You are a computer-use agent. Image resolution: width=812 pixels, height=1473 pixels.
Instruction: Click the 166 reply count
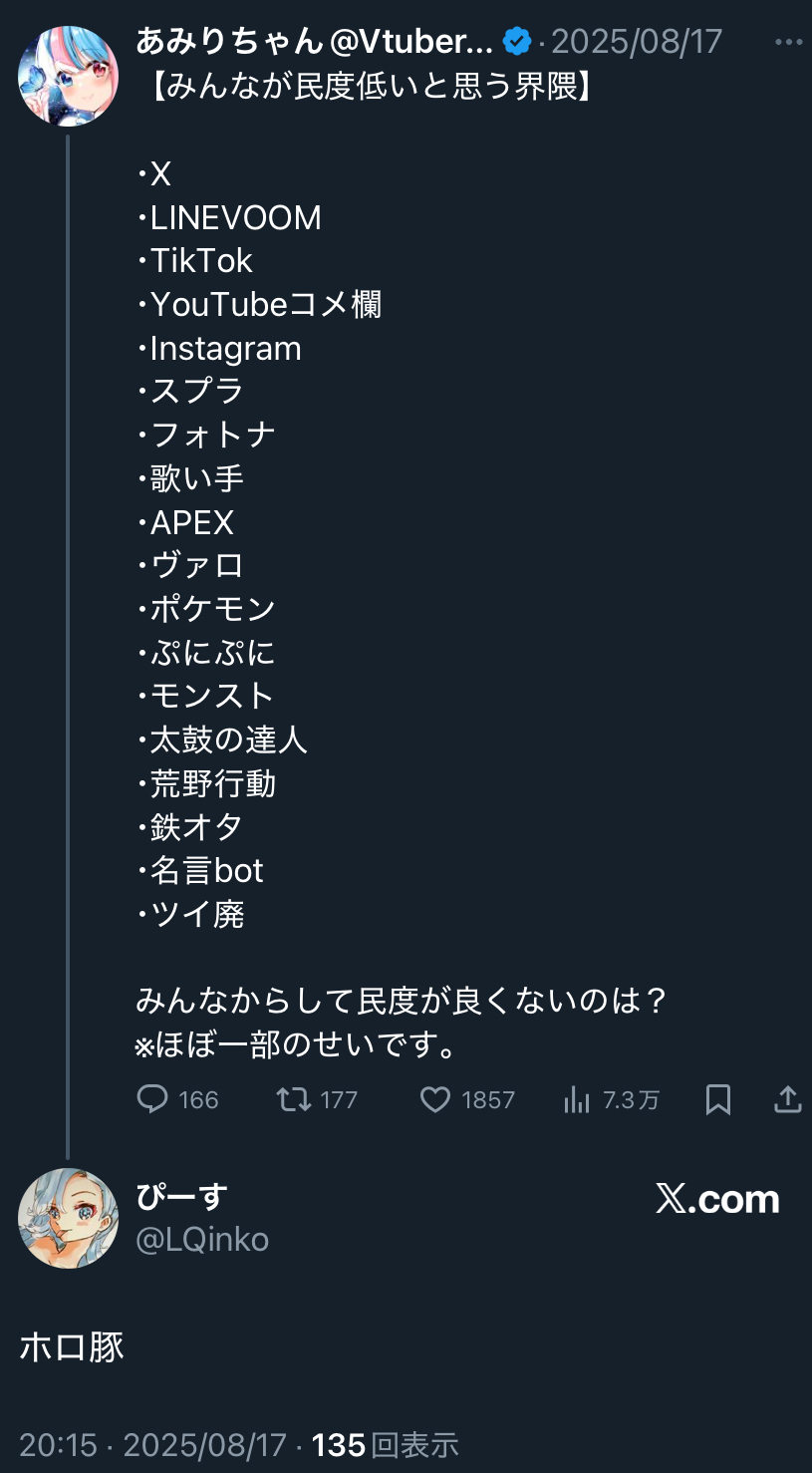(x=198, y=1099)
